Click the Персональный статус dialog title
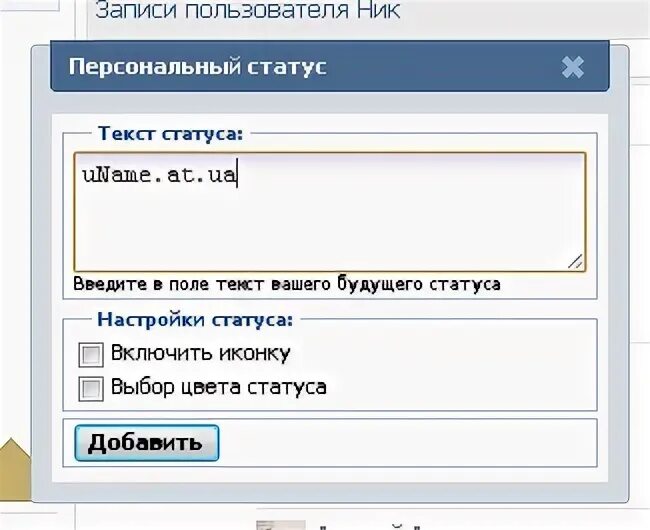 pos(198,67)
